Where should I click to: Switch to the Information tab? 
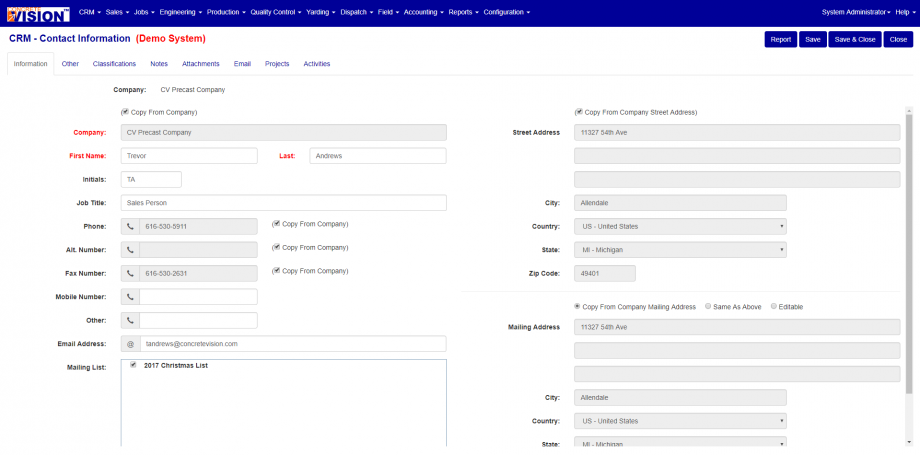(x=31, y=63)
